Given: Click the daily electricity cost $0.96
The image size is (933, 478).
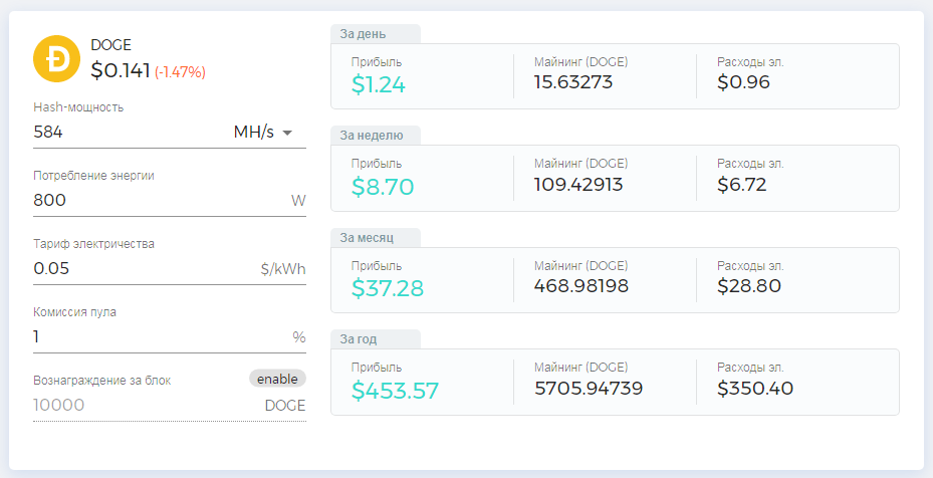Looking at the screenshot, I should (x=743, y=82).
